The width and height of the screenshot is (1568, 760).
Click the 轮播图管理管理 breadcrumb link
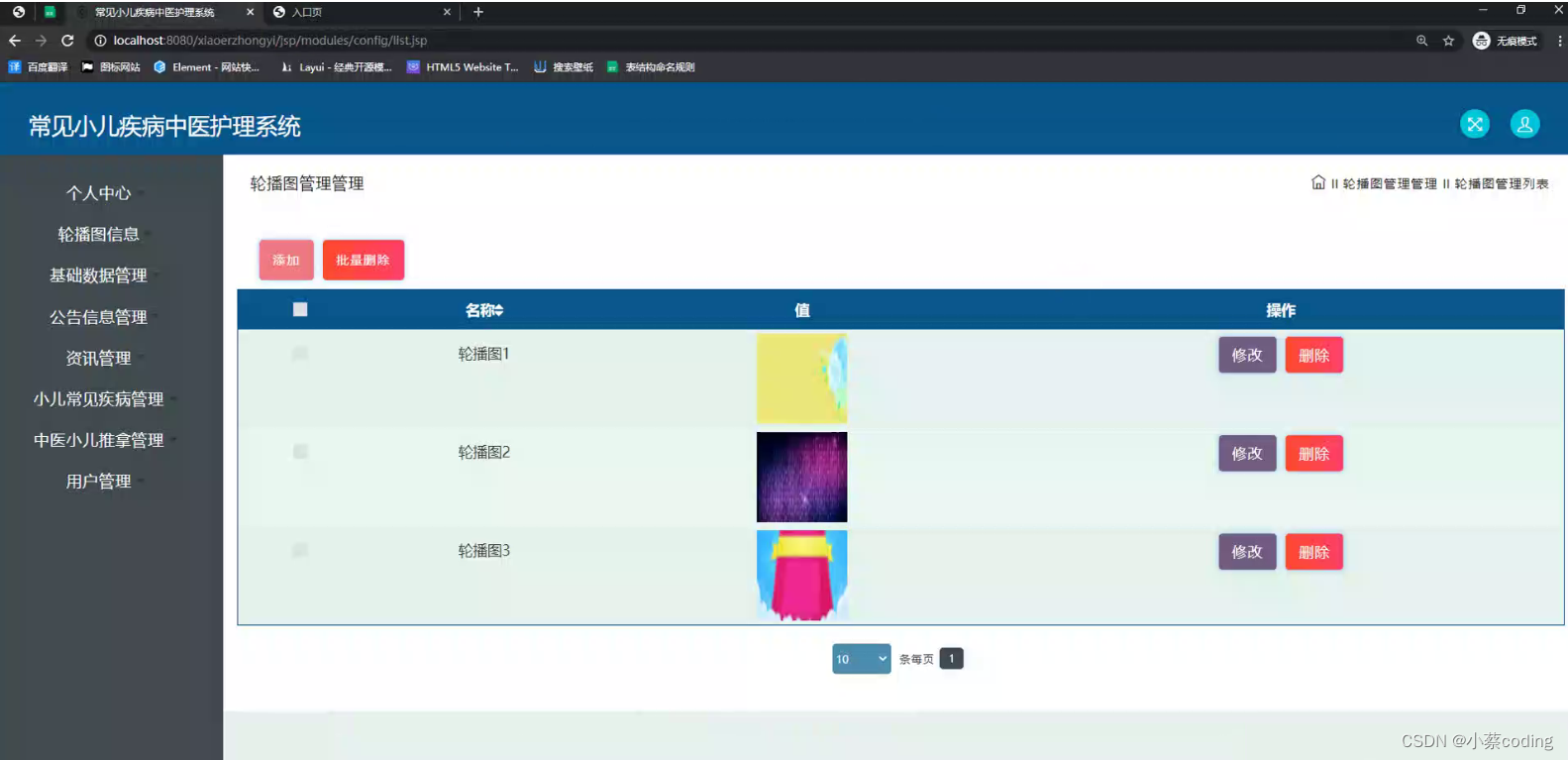click(1390, 184)
